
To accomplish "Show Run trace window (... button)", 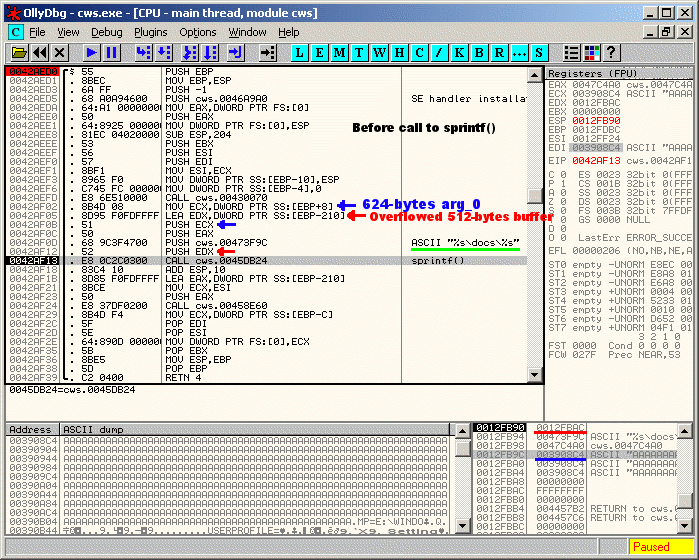I will pyautogui.click(x=519, y=53).
